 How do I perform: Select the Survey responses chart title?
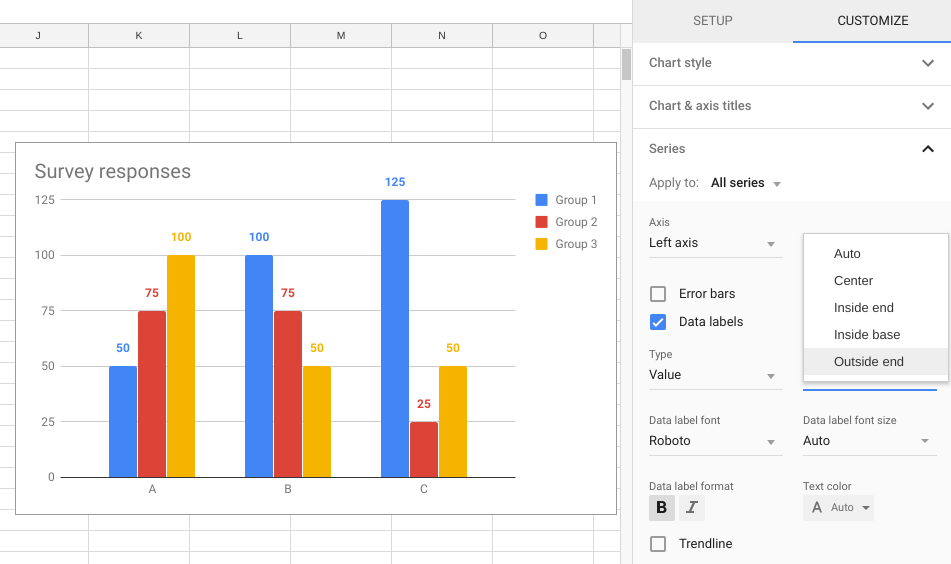[x=113, y=172]
